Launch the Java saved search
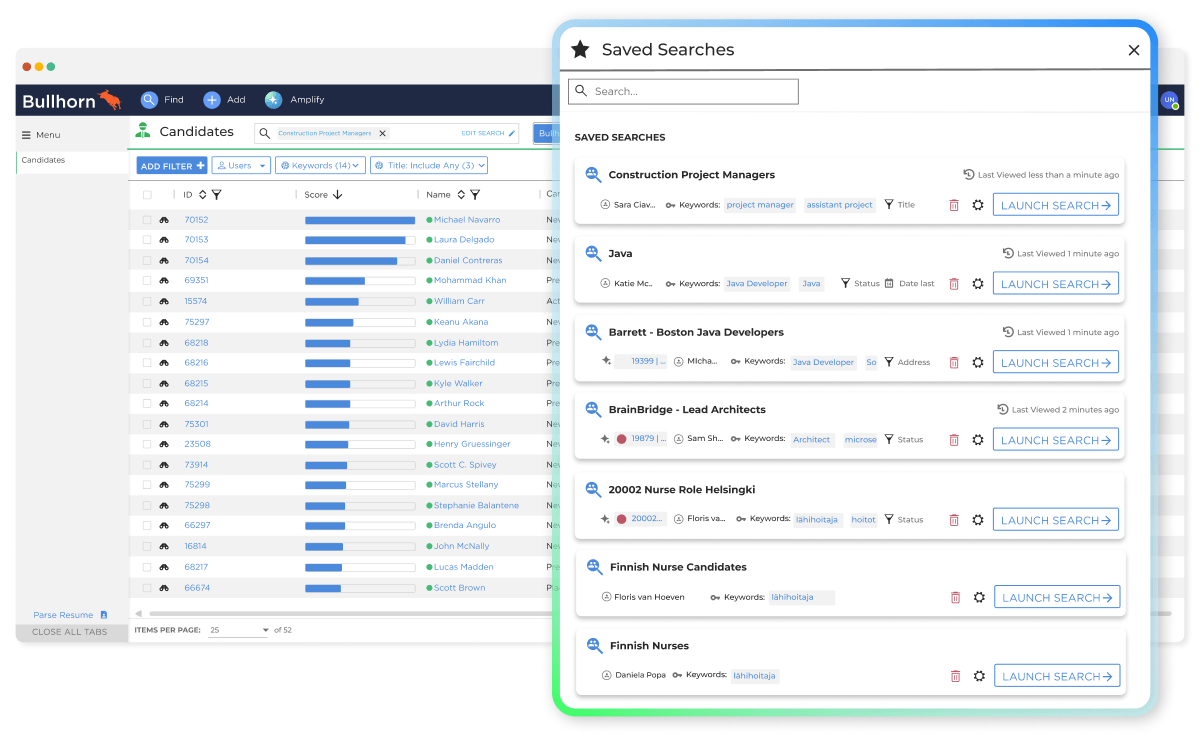 (1056, 284)
